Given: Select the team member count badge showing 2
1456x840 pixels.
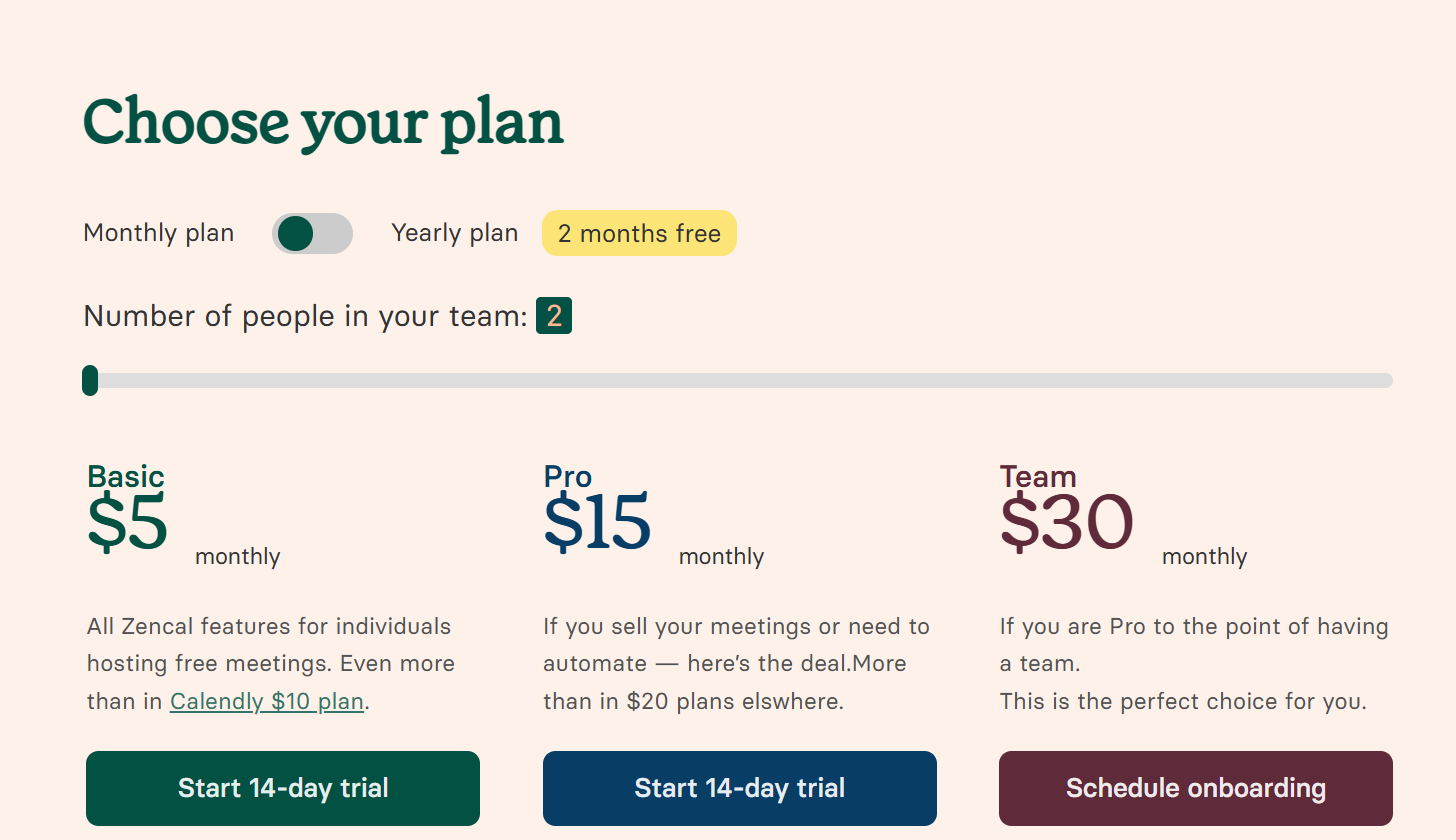Looking at the screenshot, I should pos(555,316).
